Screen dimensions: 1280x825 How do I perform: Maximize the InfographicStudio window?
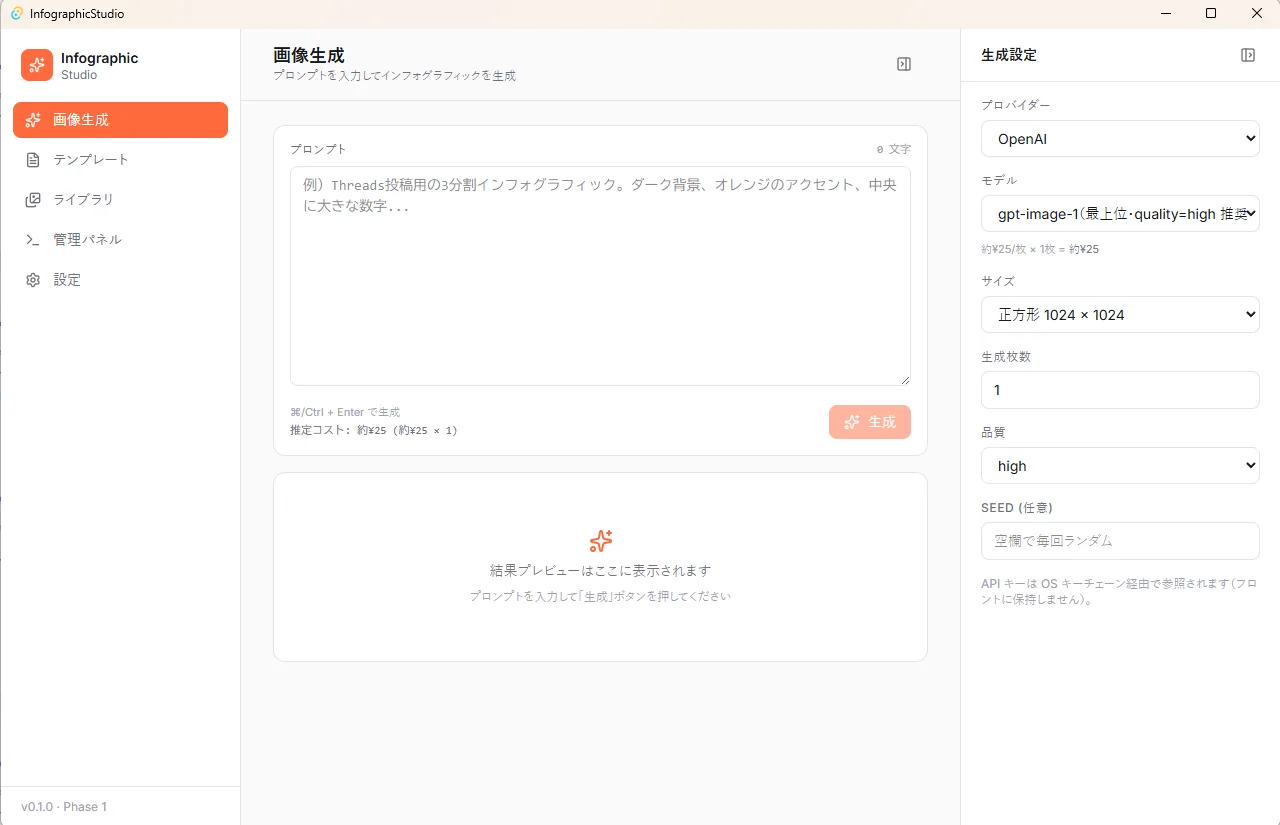point(1211,14)
